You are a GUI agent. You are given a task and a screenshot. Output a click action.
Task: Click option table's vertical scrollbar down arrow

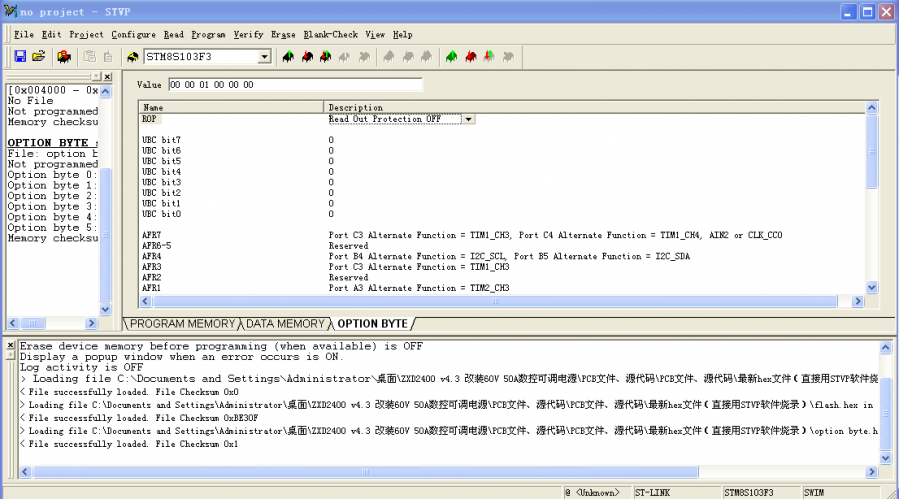[x=871, y=287]
